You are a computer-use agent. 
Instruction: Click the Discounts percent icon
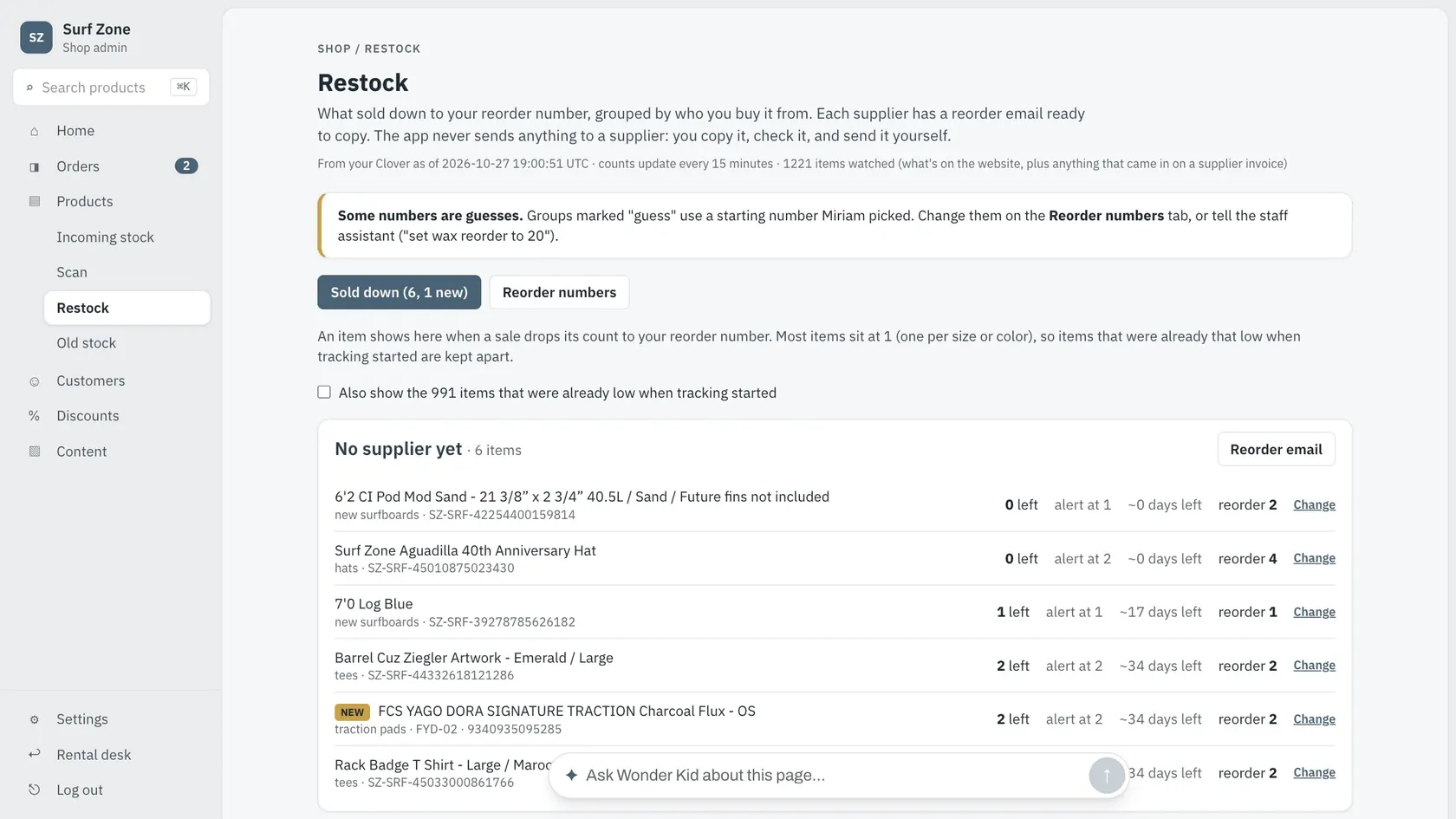pyautogui.click(x=35, y=416)
